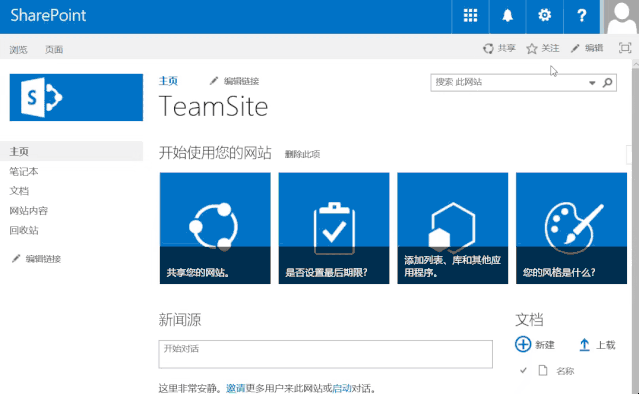Image resolution: width=639 pixels, height=394 pixels.
Task: Click the vertical scrollbar on the right
Action: [636, 227]
